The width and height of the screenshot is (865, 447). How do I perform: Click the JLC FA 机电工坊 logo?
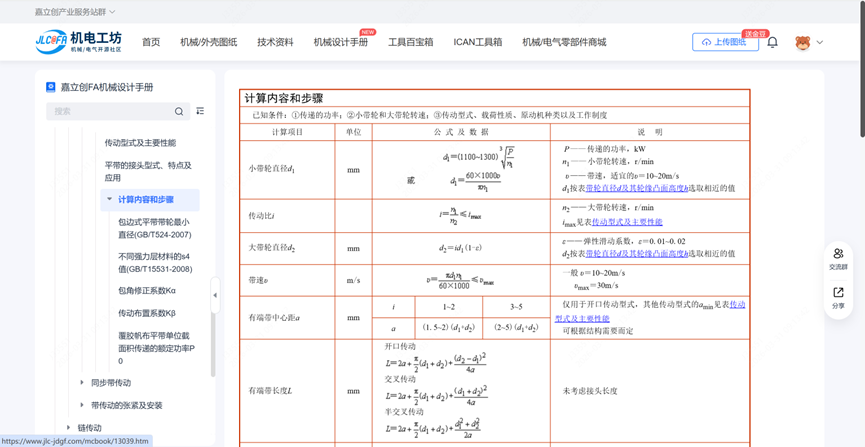pos(79,42)
